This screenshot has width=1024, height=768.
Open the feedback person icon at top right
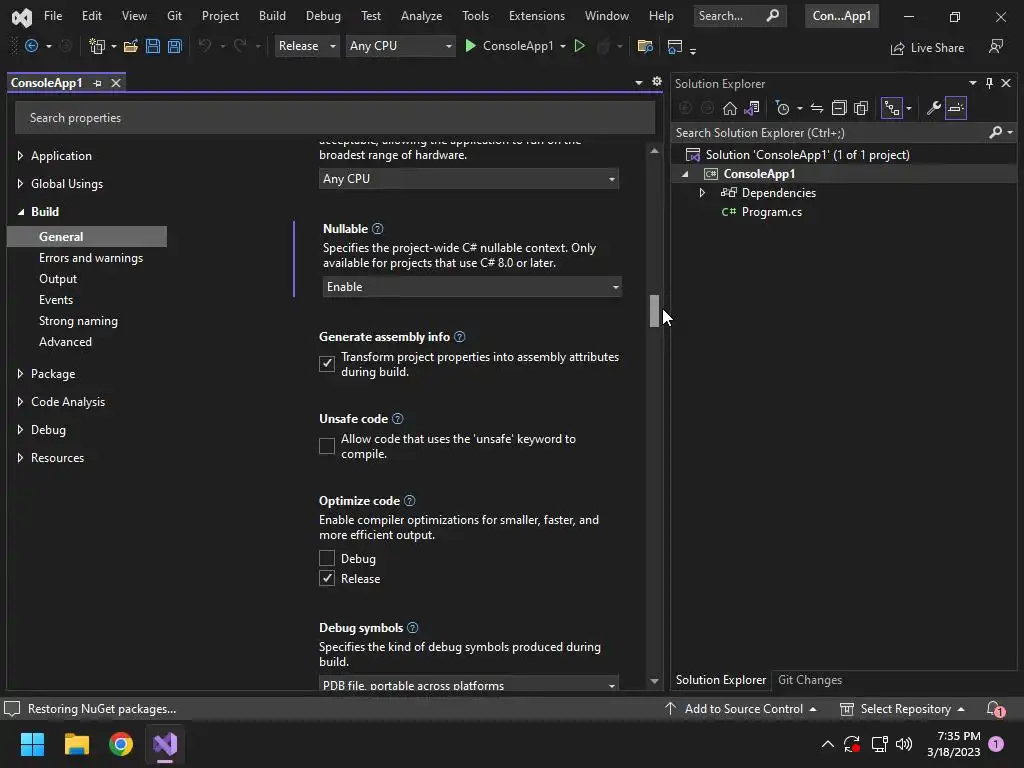pos(995,46)
